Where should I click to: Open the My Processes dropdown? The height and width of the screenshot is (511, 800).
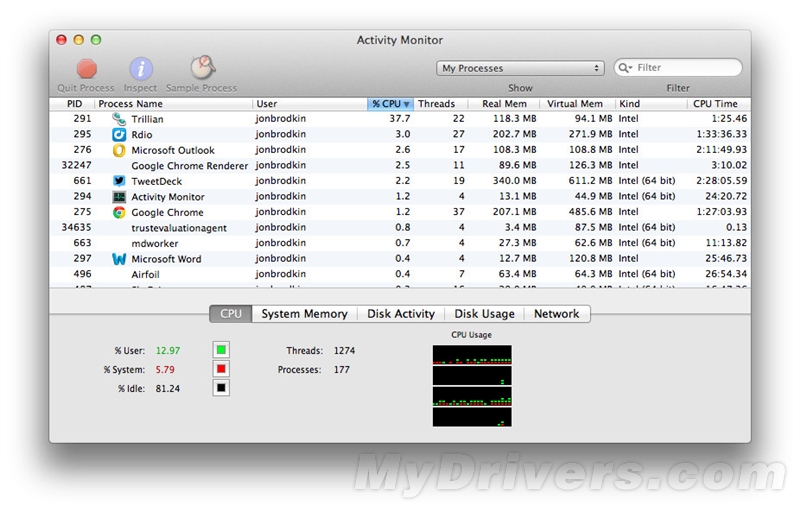(x=520, y=68)
